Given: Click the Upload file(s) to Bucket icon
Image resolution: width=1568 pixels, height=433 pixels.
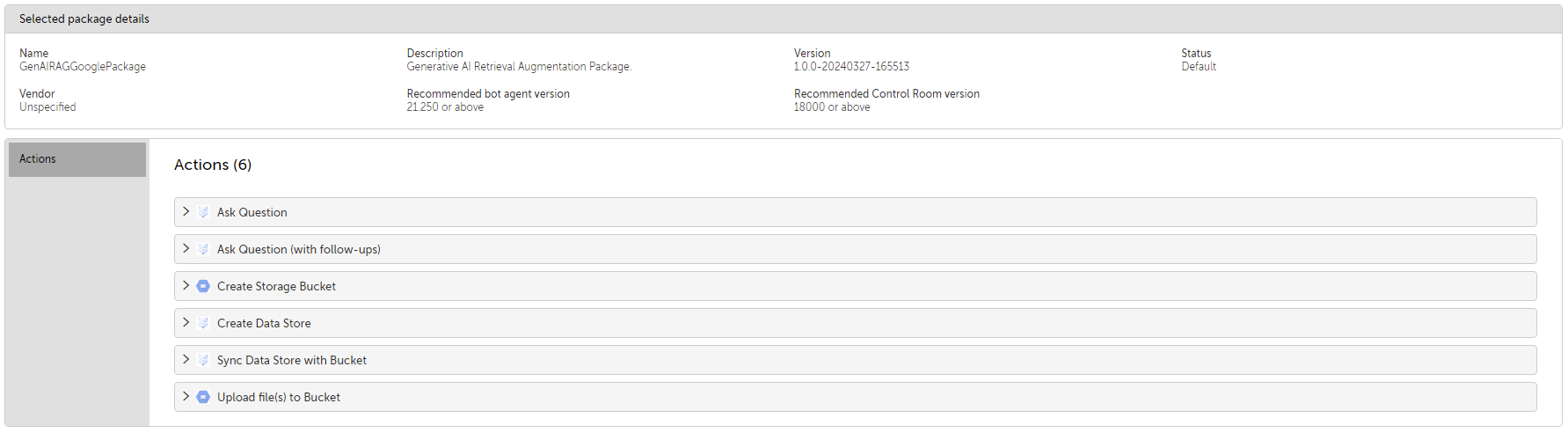Looking at the screenshot, I should tap(203, 397).
